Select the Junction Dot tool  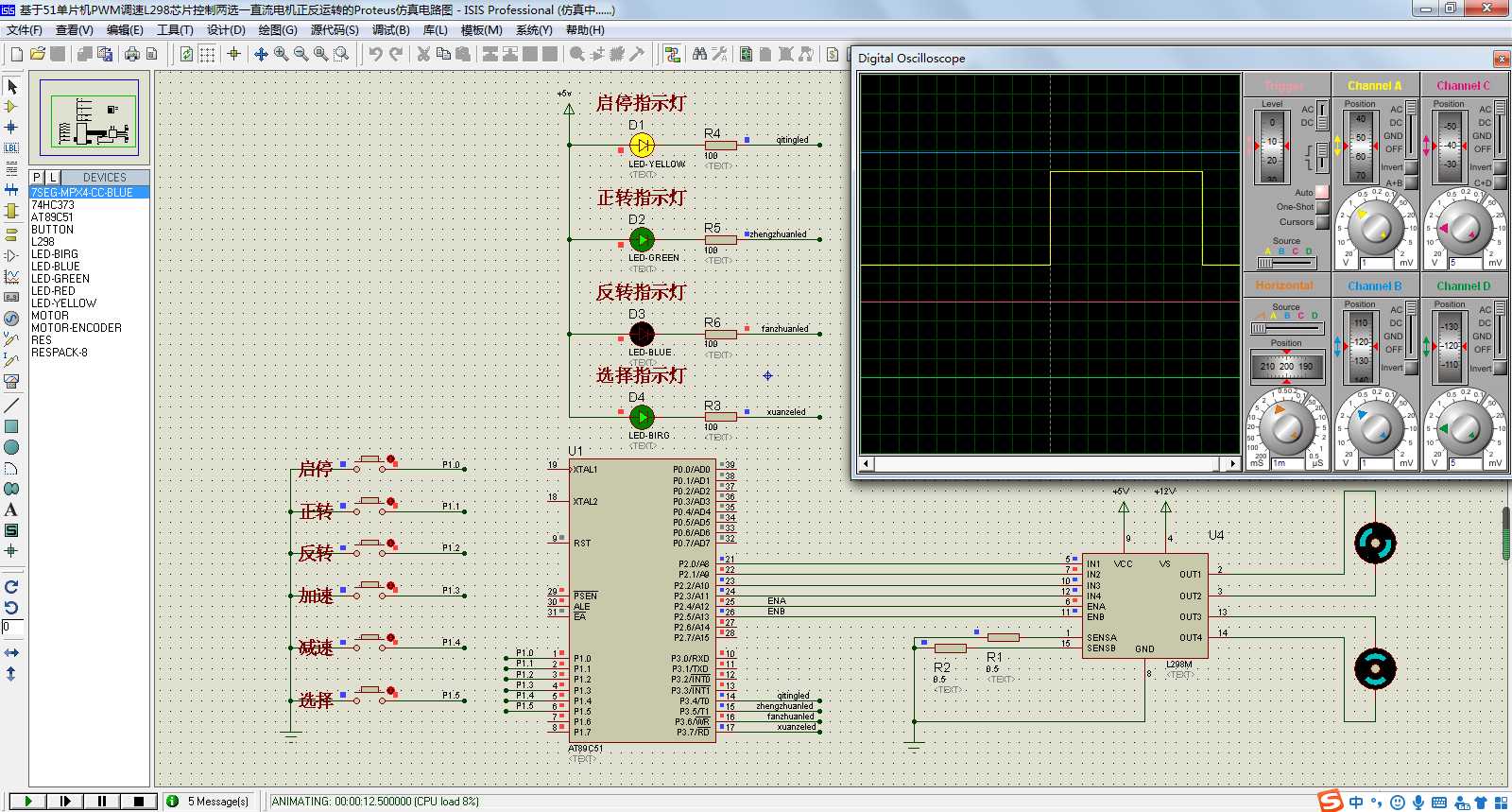(11, 127)
